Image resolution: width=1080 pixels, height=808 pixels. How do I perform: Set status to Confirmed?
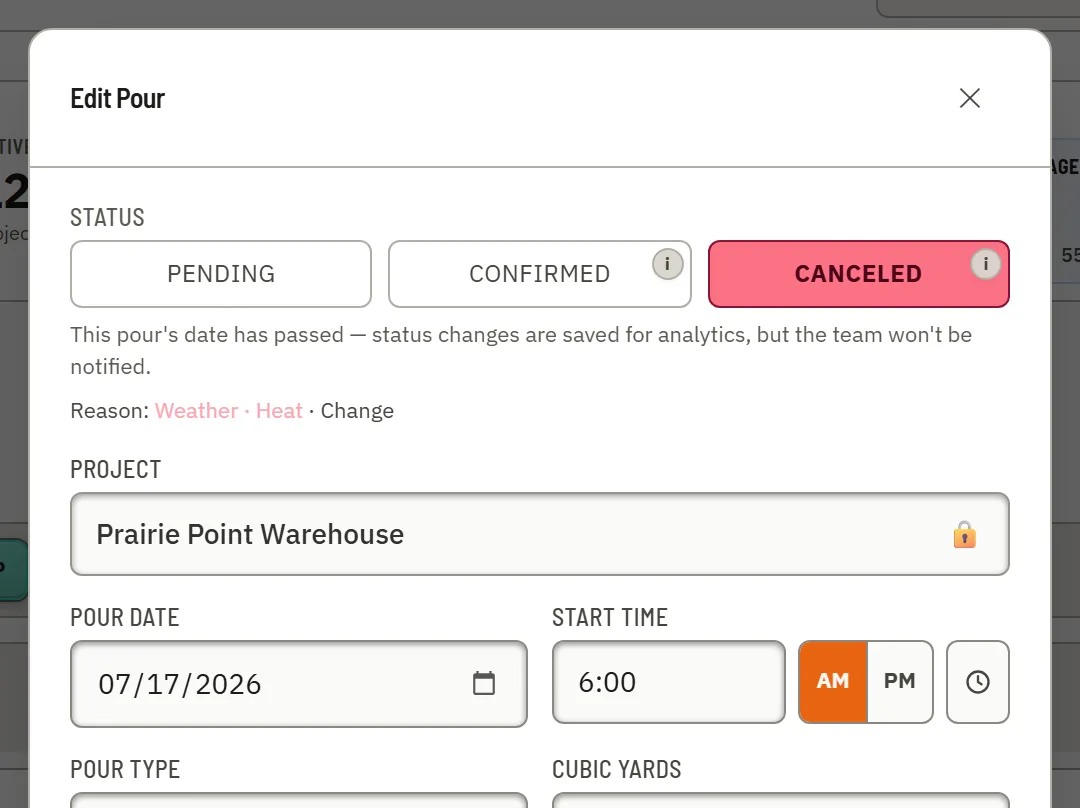(x=539, y=274)
